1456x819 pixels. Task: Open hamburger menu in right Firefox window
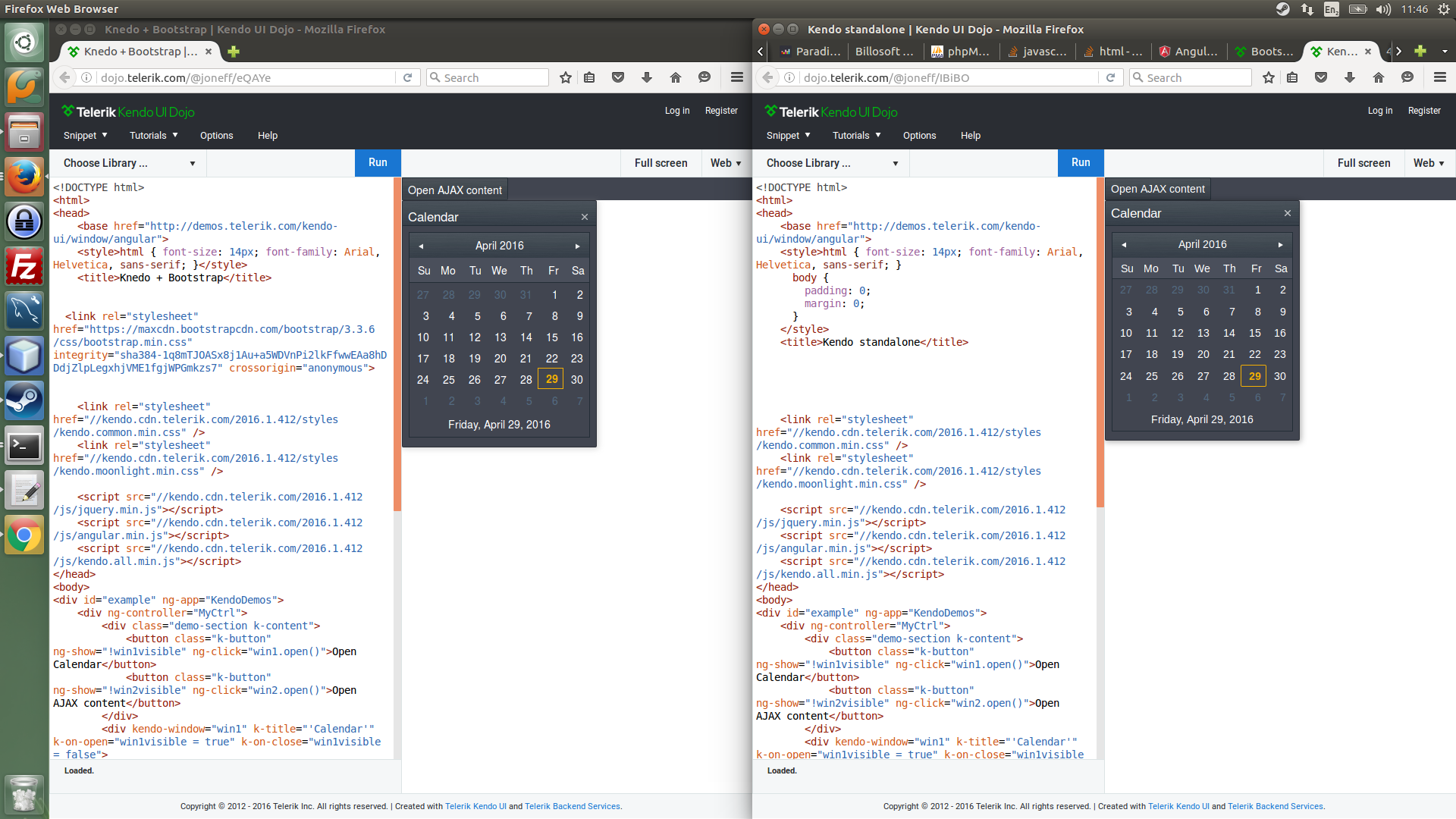tap(1439, 77)
